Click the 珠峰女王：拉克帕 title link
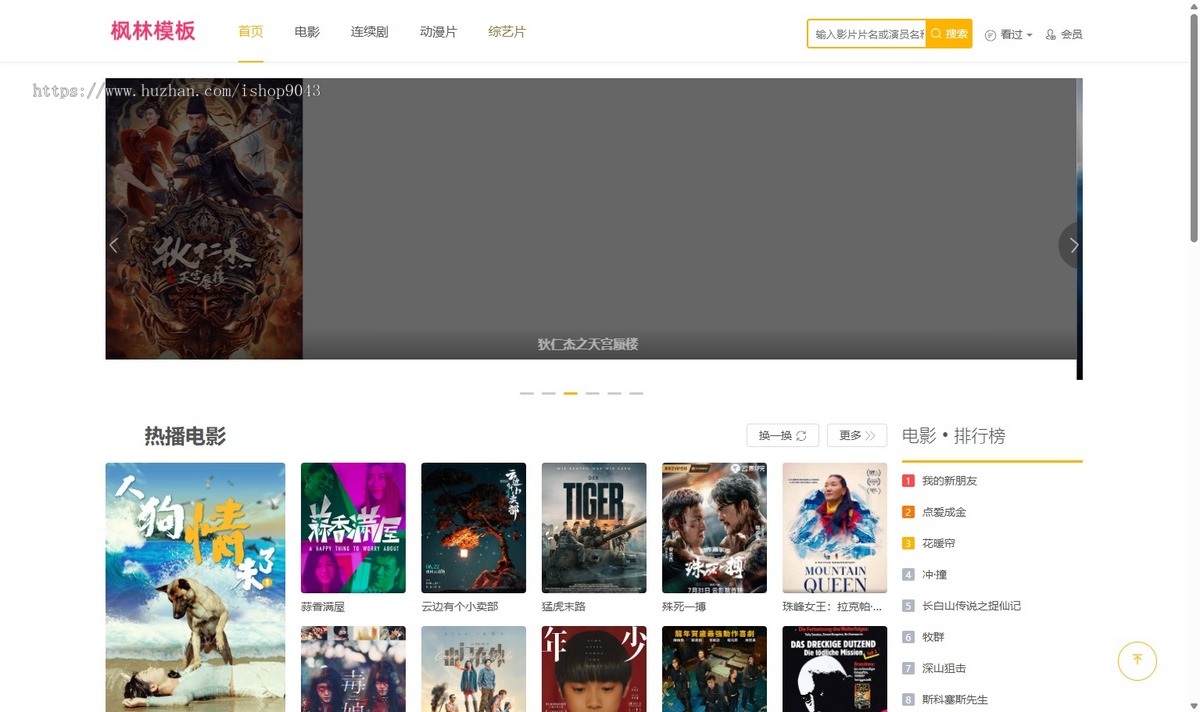 (x=832, y=607)
